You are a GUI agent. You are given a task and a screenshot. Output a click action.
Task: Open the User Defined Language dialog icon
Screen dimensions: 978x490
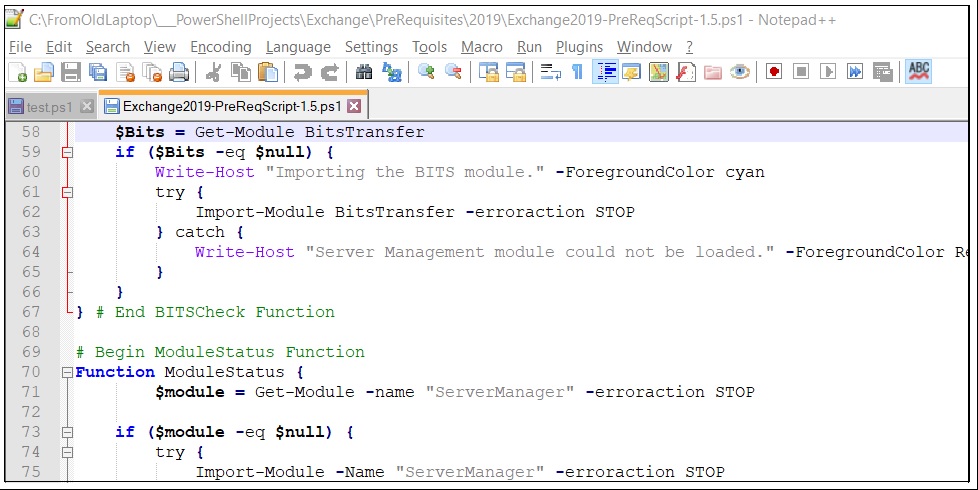[631, 72]
